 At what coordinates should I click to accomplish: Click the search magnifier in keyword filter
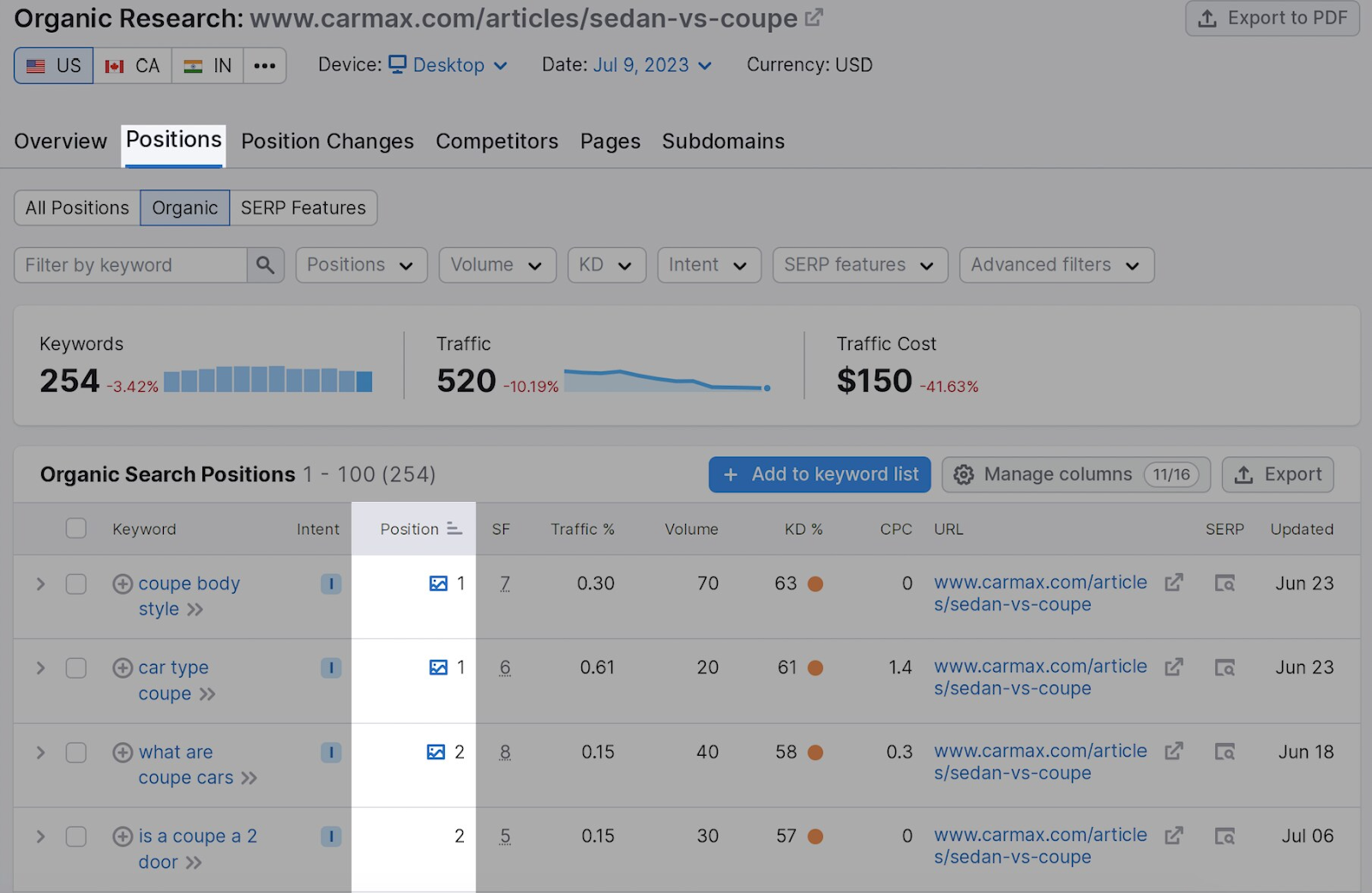(266, 265)
